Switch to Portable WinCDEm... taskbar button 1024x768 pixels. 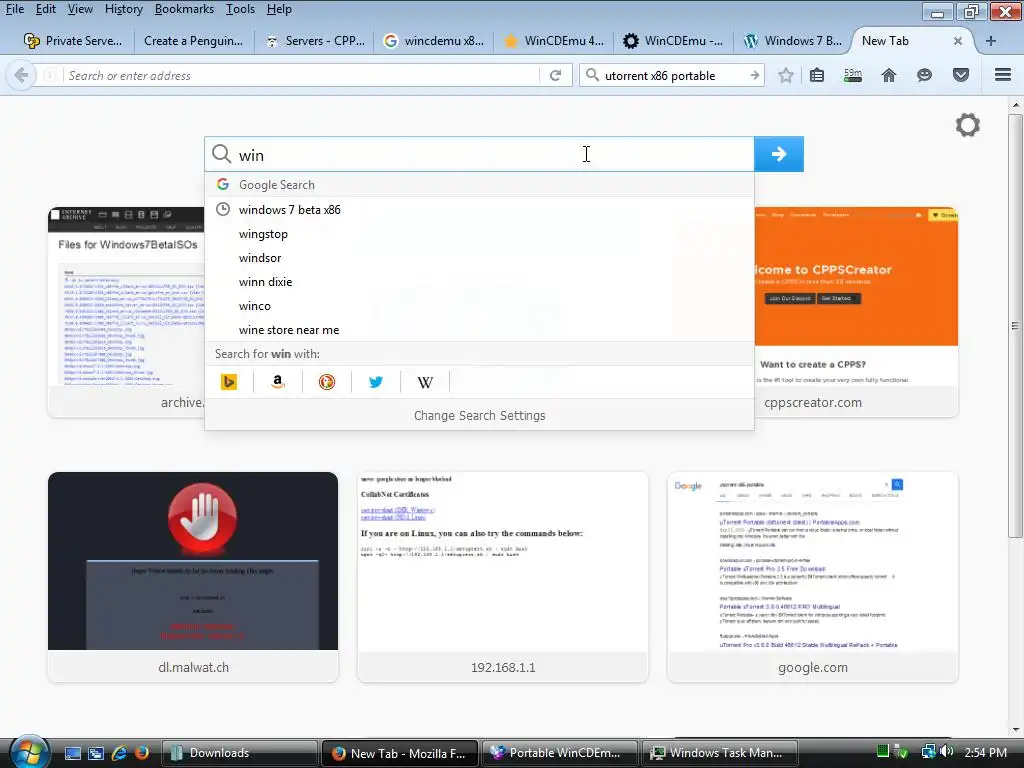562,753
